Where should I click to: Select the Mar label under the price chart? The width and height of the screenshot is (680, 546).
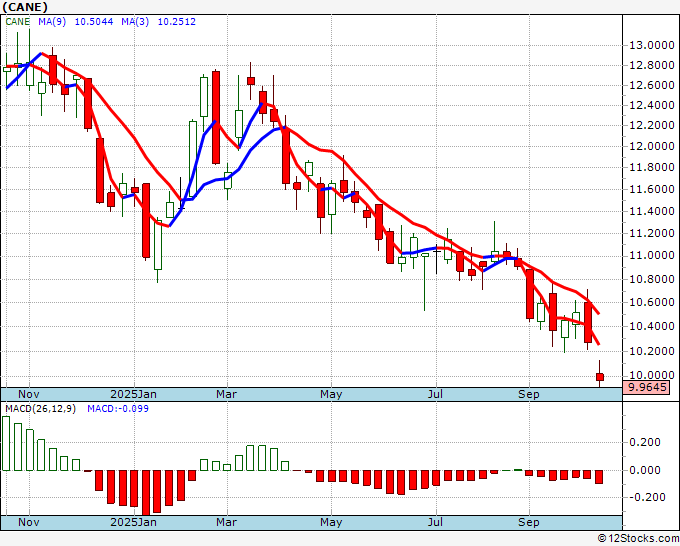pyautogui.click(x=227, y=395)
